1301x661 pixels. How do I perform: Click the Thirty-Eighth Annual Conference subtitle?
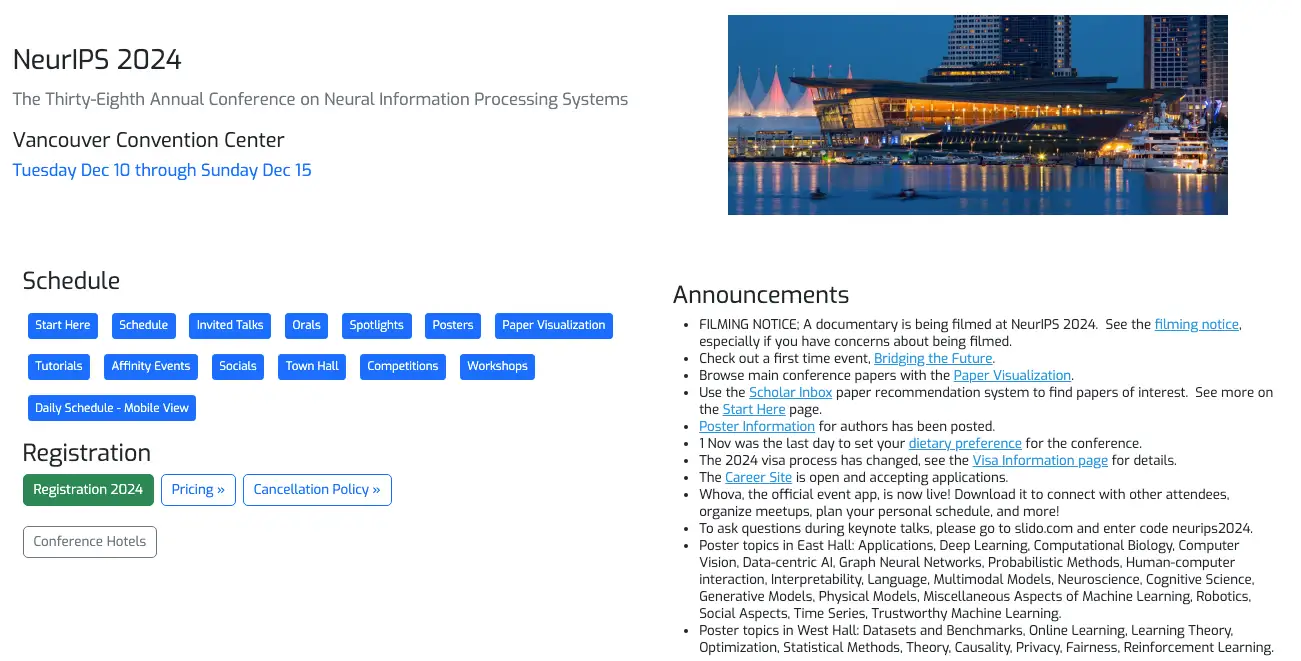(321, 99)
